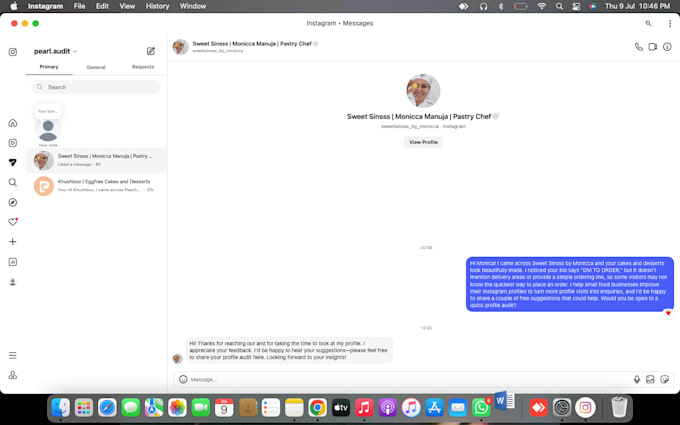Screen dimensions: 680x425
Task: Click the Your note avatar
Action: [x=48, y=129]
